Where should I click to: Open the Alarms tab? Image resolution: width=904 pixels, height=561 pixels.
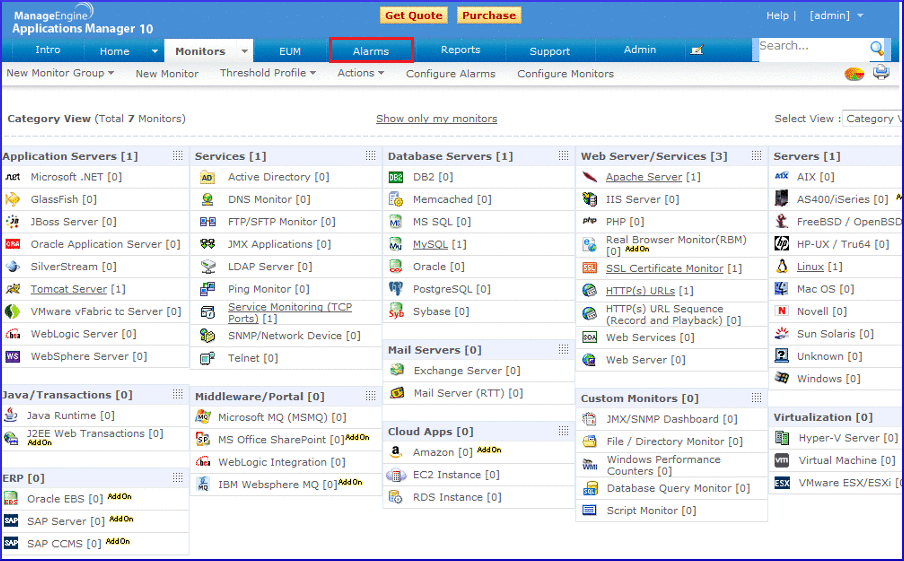pyautogui.click(x=371, y=51)
